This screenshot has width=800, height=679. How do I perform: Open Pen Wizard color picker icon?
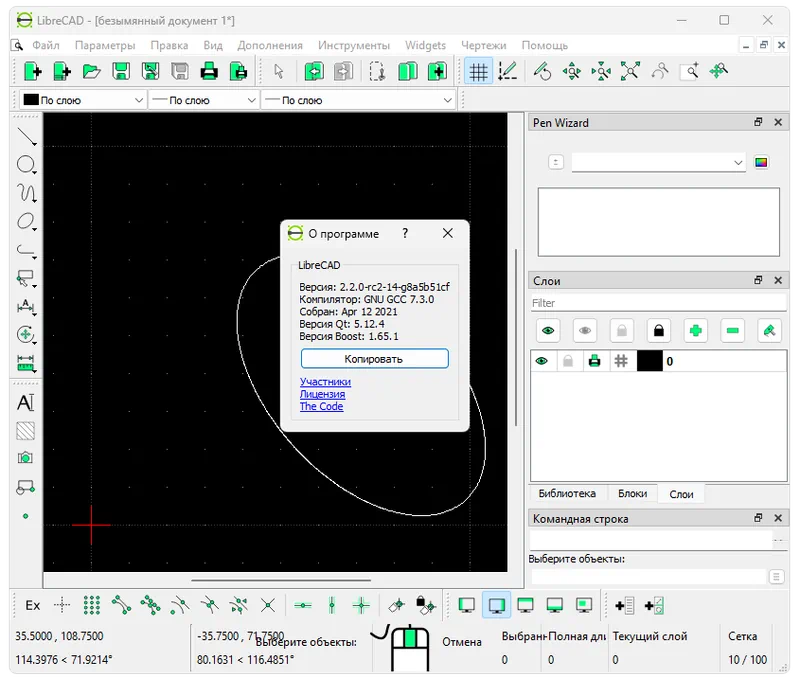click(x=761, y=163)
